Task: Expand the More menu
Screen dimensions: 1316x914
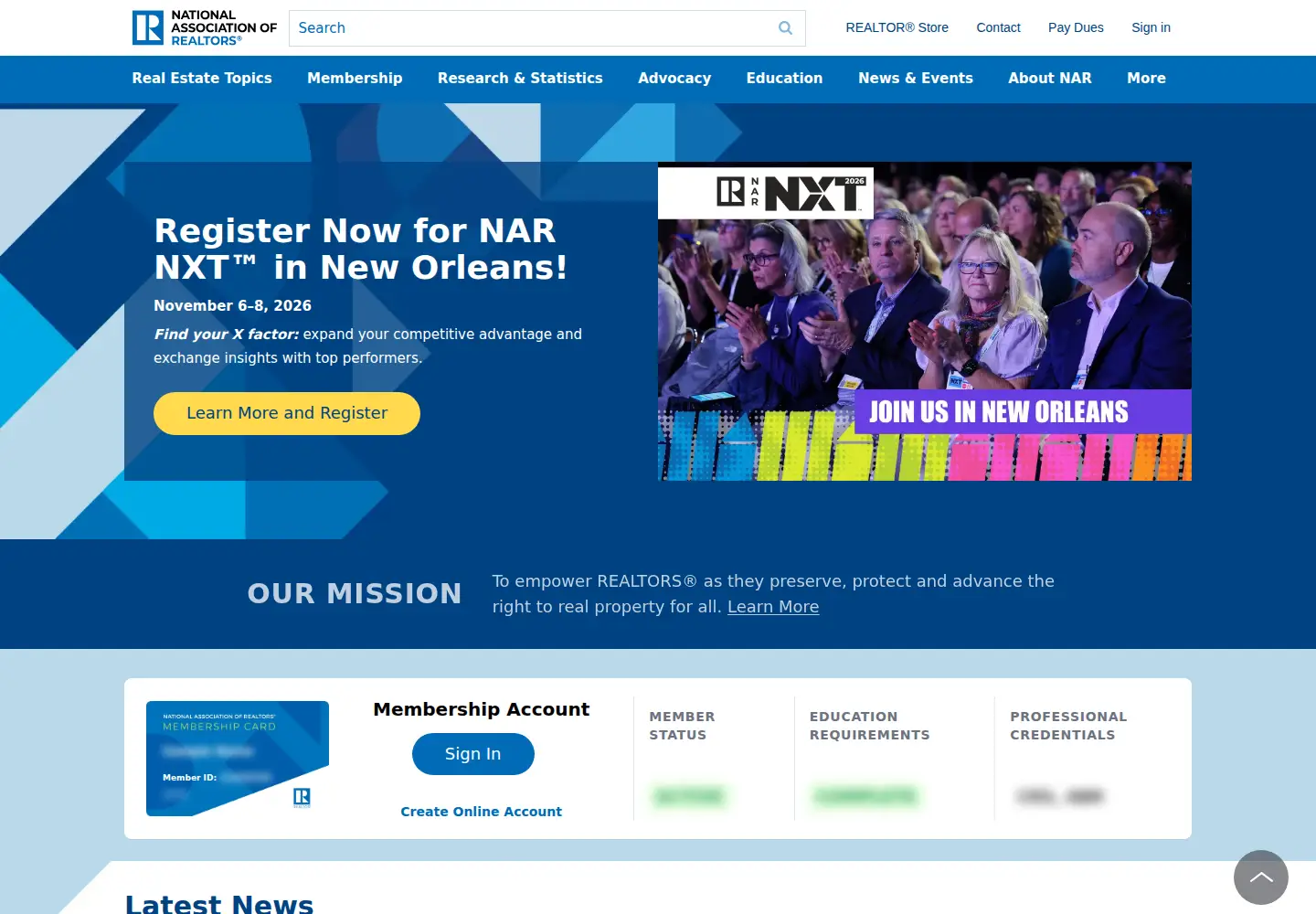Action: point(1146,79)
